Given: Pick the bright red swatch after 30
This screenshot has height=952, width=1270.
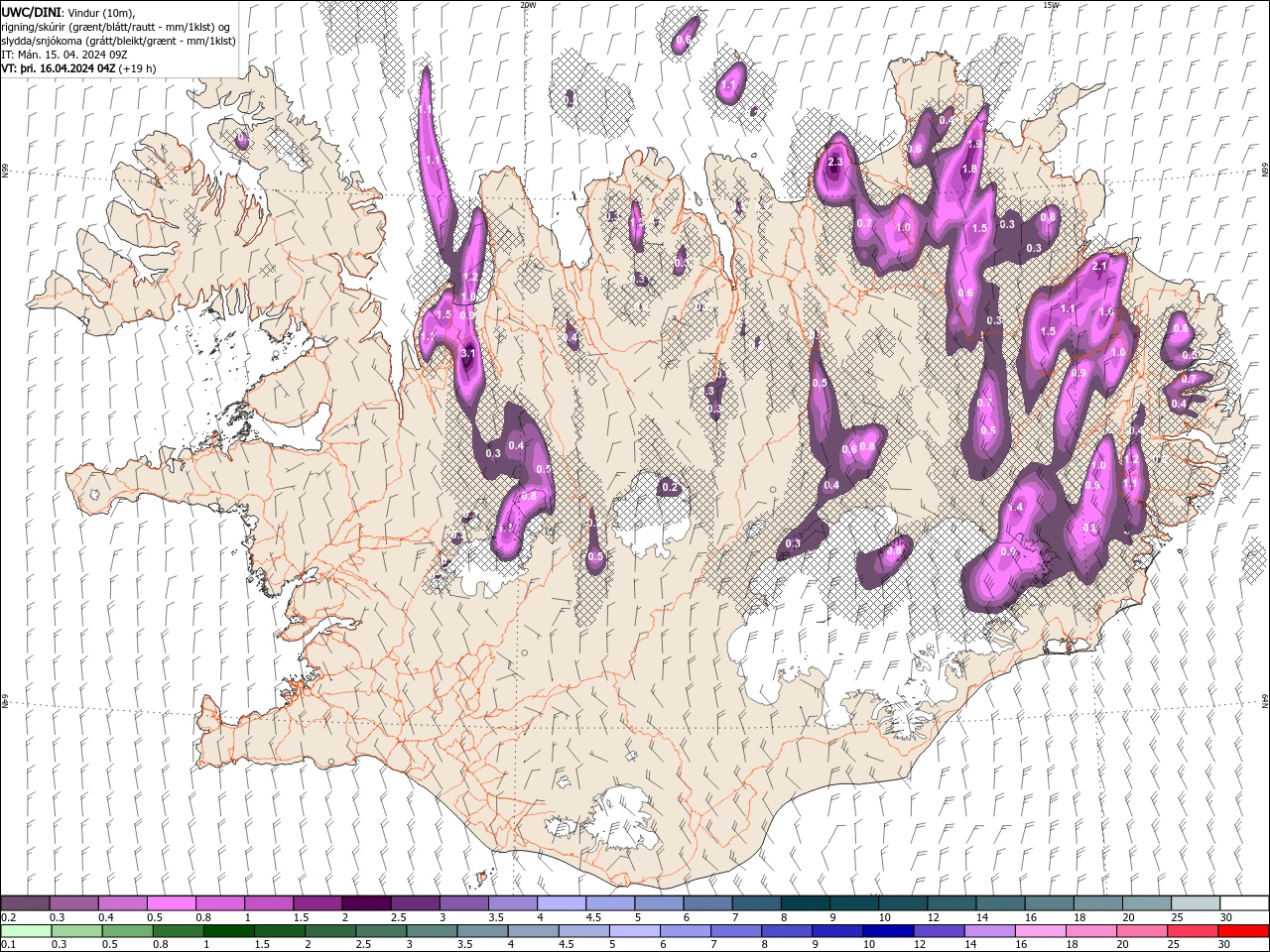Looking at the screenshot, I should click(x=1242, y=931).
